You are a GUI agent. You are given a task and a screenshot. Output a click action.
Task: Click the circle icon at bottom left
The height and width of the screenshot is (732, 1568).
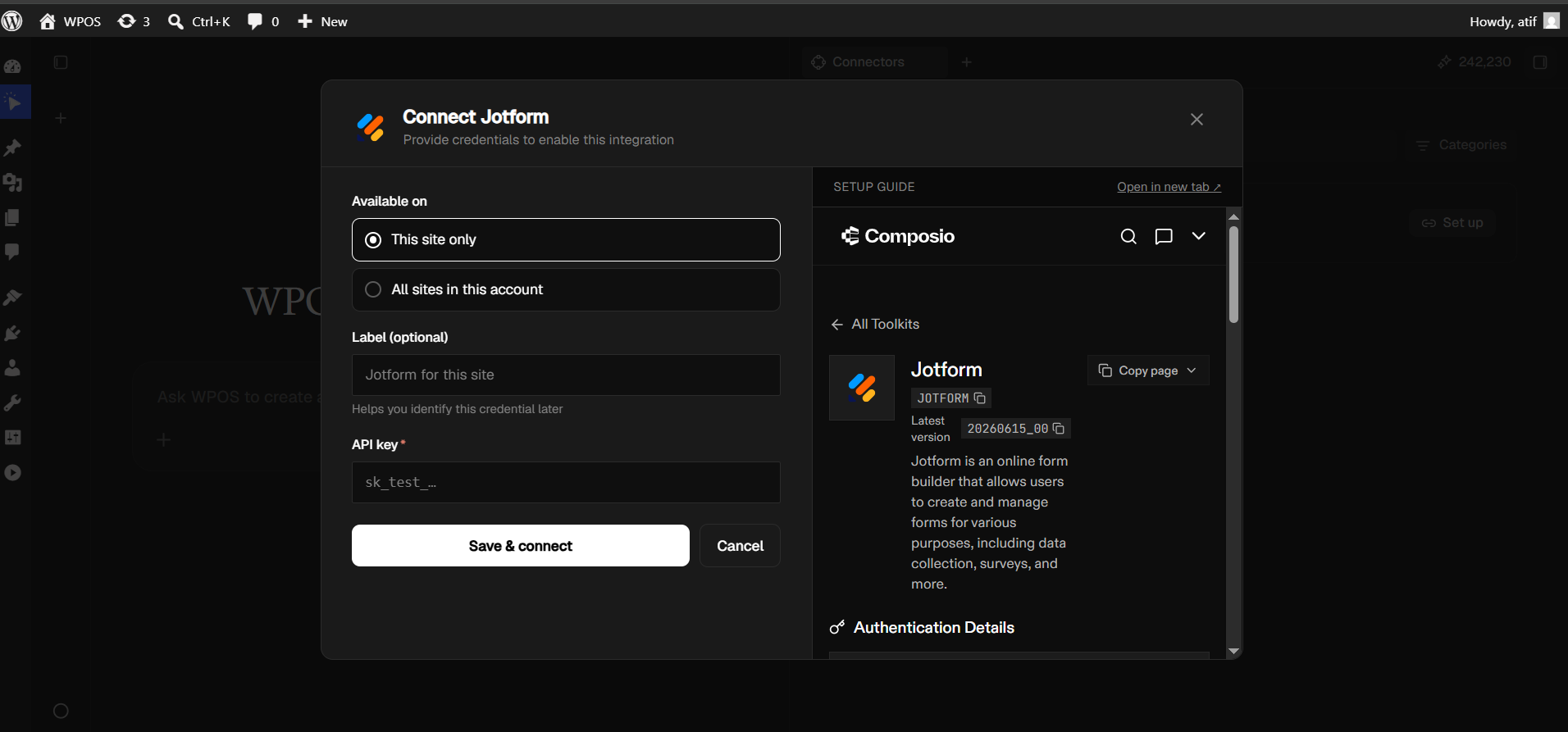click(x=61, y=711)
